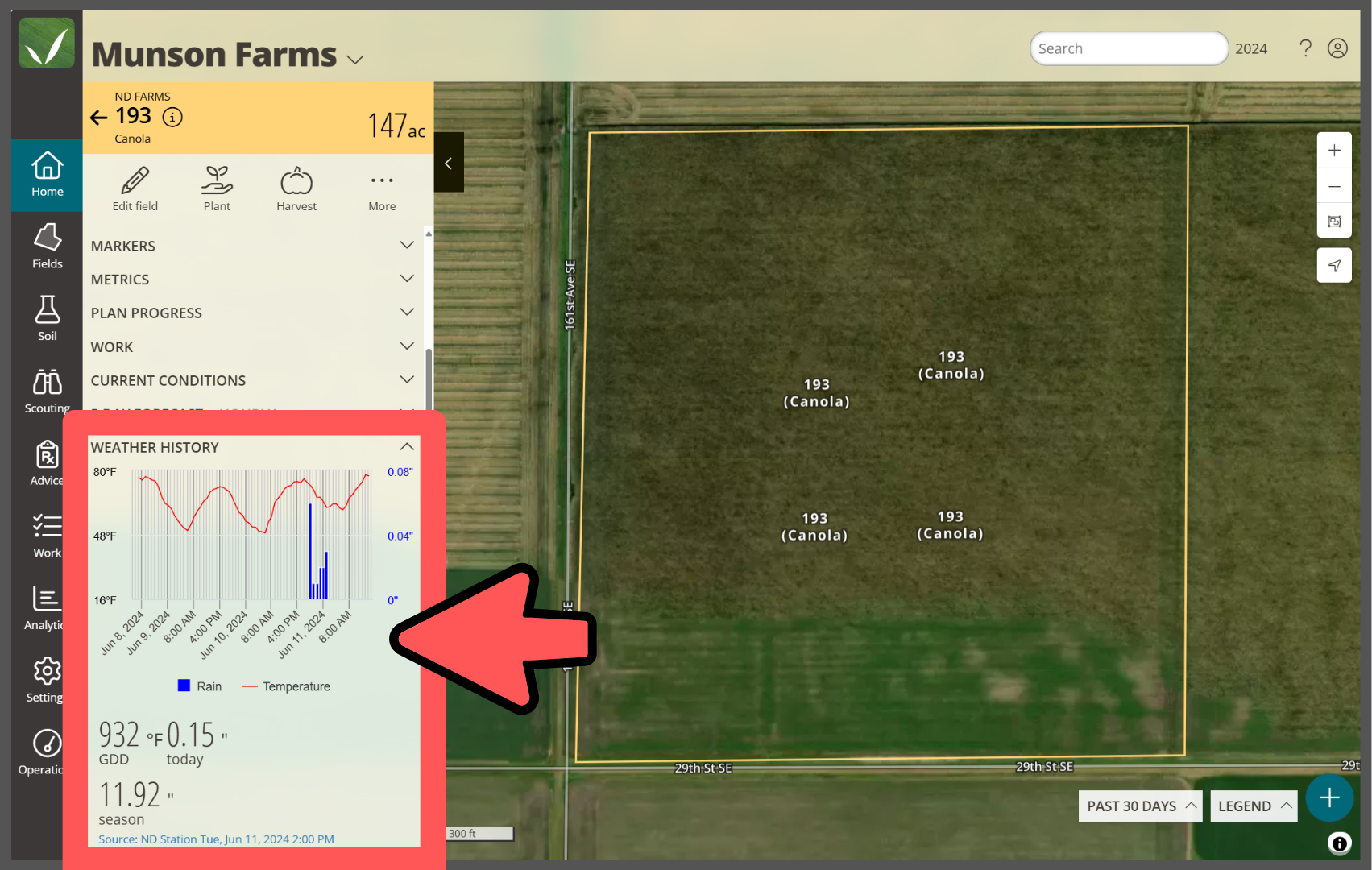Click the Edit field pencil icon
This screenshot has height=870, width=1372.
[135, 189]
